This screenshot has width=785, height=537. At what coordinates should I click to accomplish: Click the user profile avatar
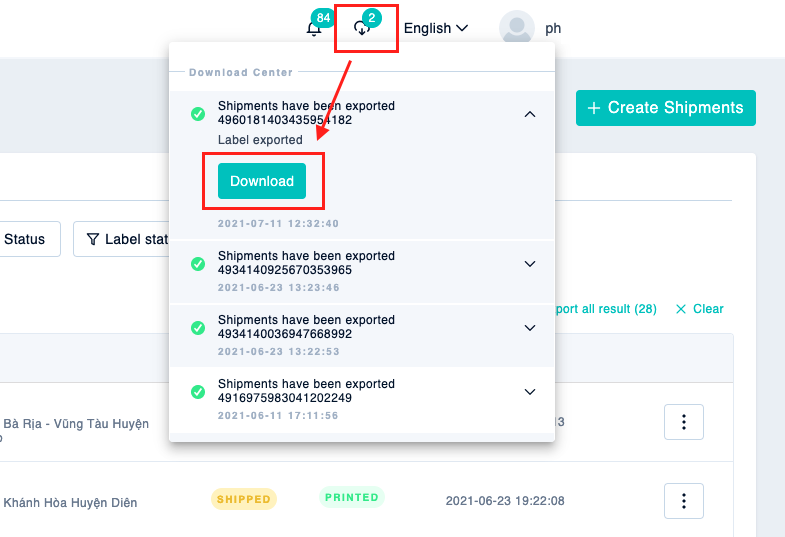pos(517,28)
